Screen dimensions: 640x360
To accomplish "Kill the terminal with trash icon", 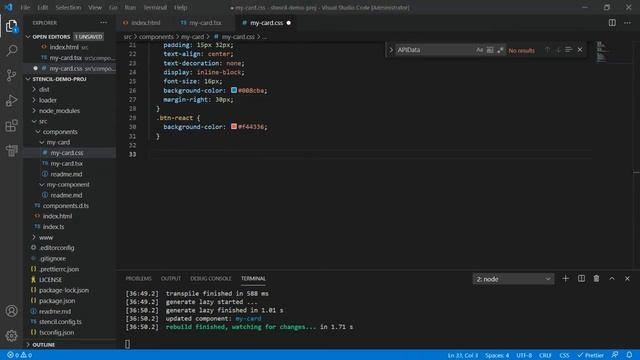I will click(596, 278).
